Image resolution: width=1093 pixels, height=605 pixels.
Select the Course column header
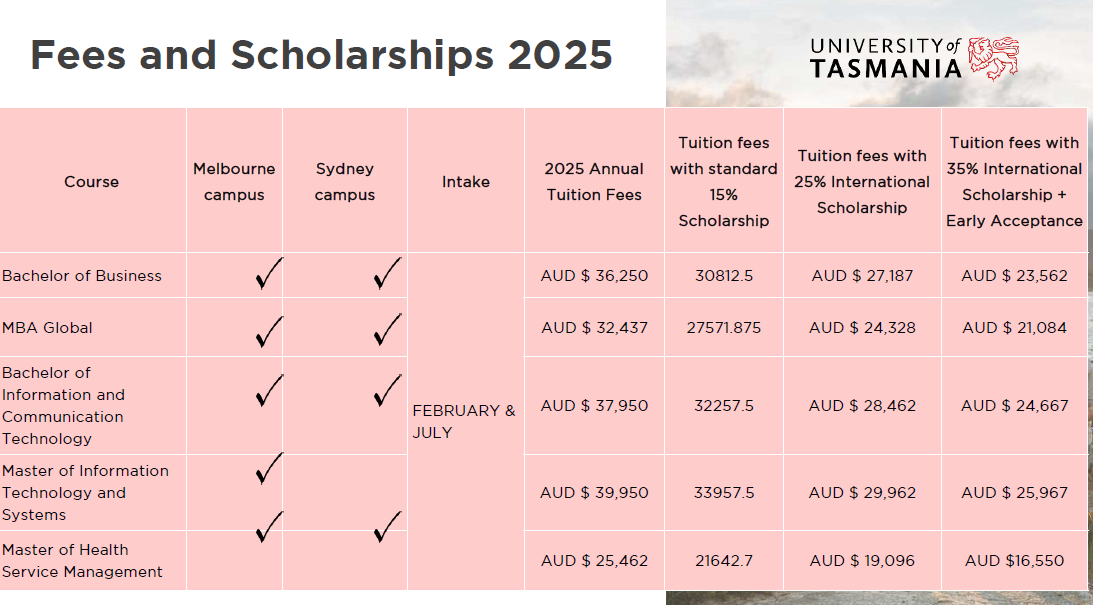coord(91,182)
